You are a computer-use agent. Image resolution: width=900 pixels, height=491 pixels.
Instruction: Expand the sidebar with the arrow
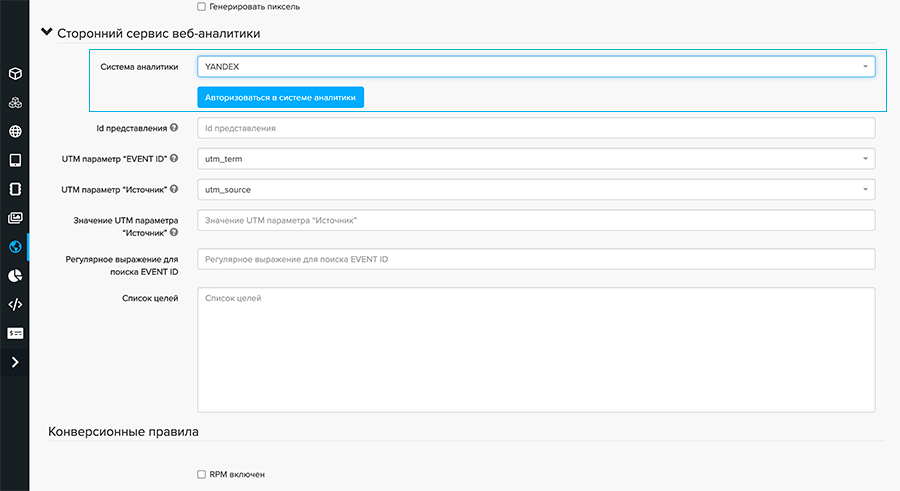pos(15,362)
